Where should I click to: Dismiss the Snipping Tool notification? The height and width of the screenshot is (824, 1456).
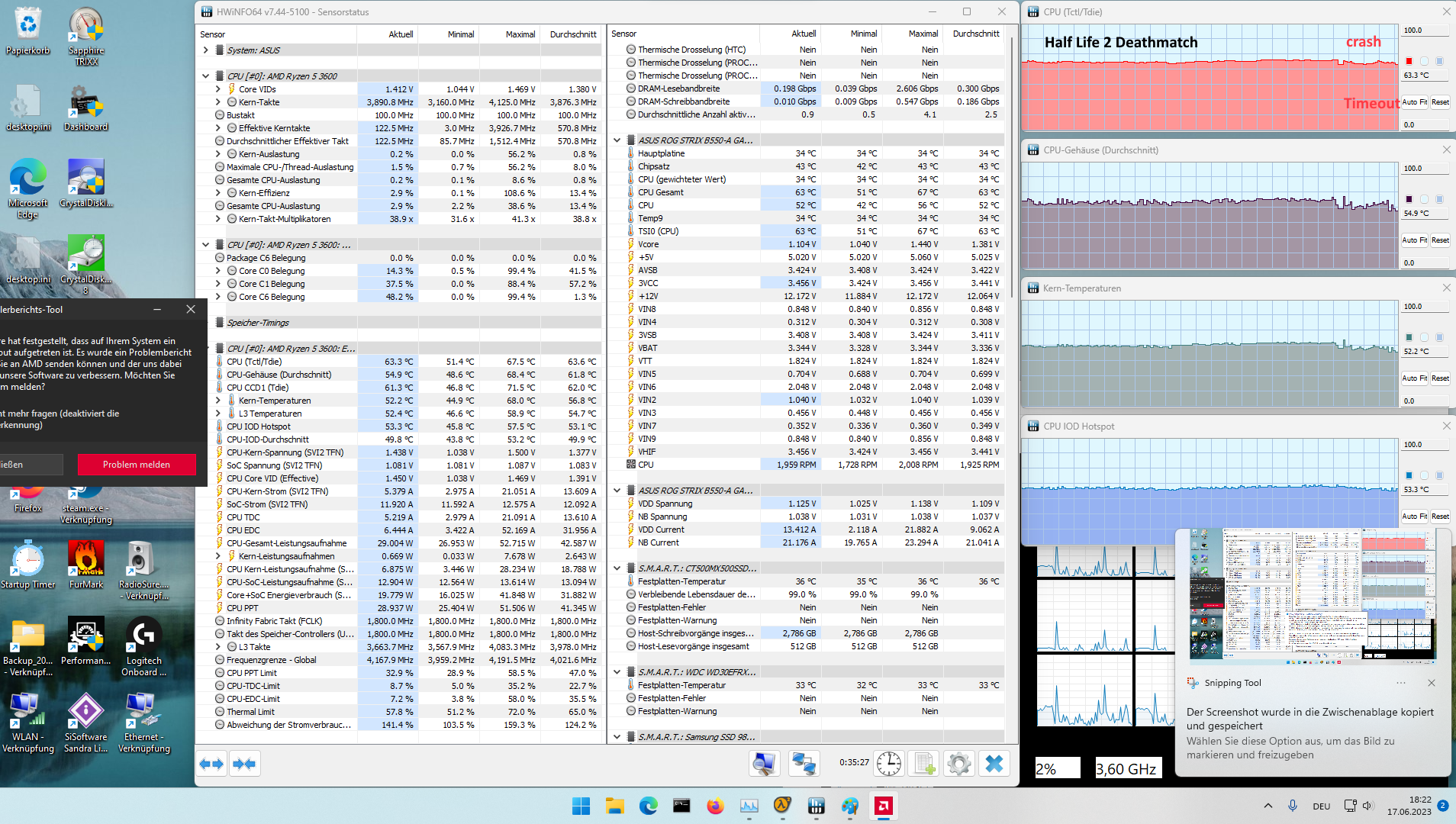click(1432, 683)
